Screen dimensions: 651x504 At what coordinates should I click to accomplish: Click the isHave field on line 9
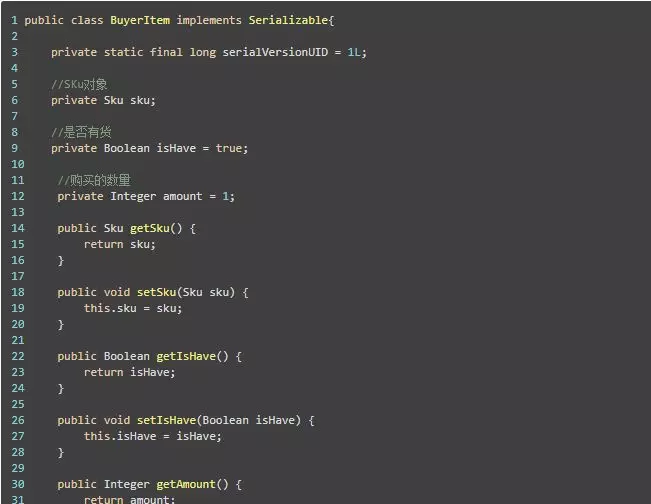176,148
